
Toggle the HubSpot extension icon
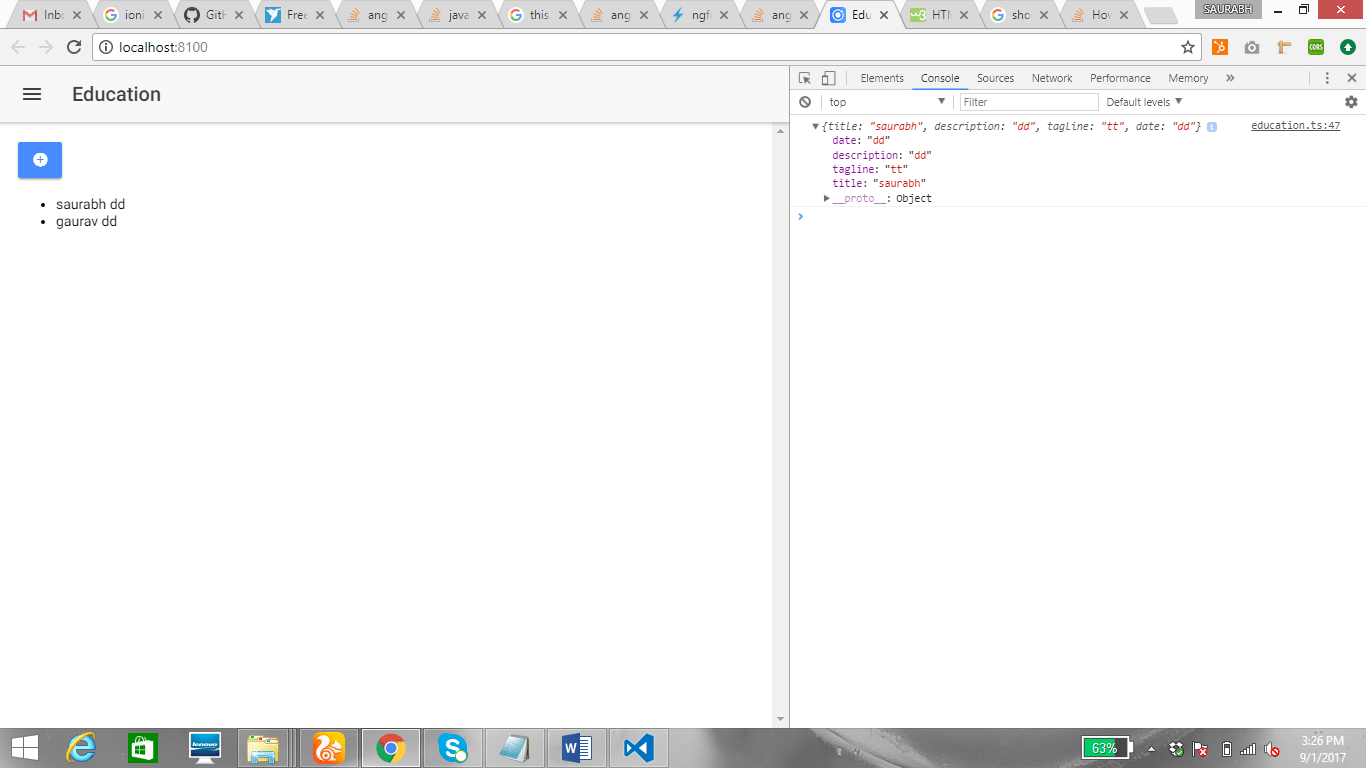click(1220, 46)
